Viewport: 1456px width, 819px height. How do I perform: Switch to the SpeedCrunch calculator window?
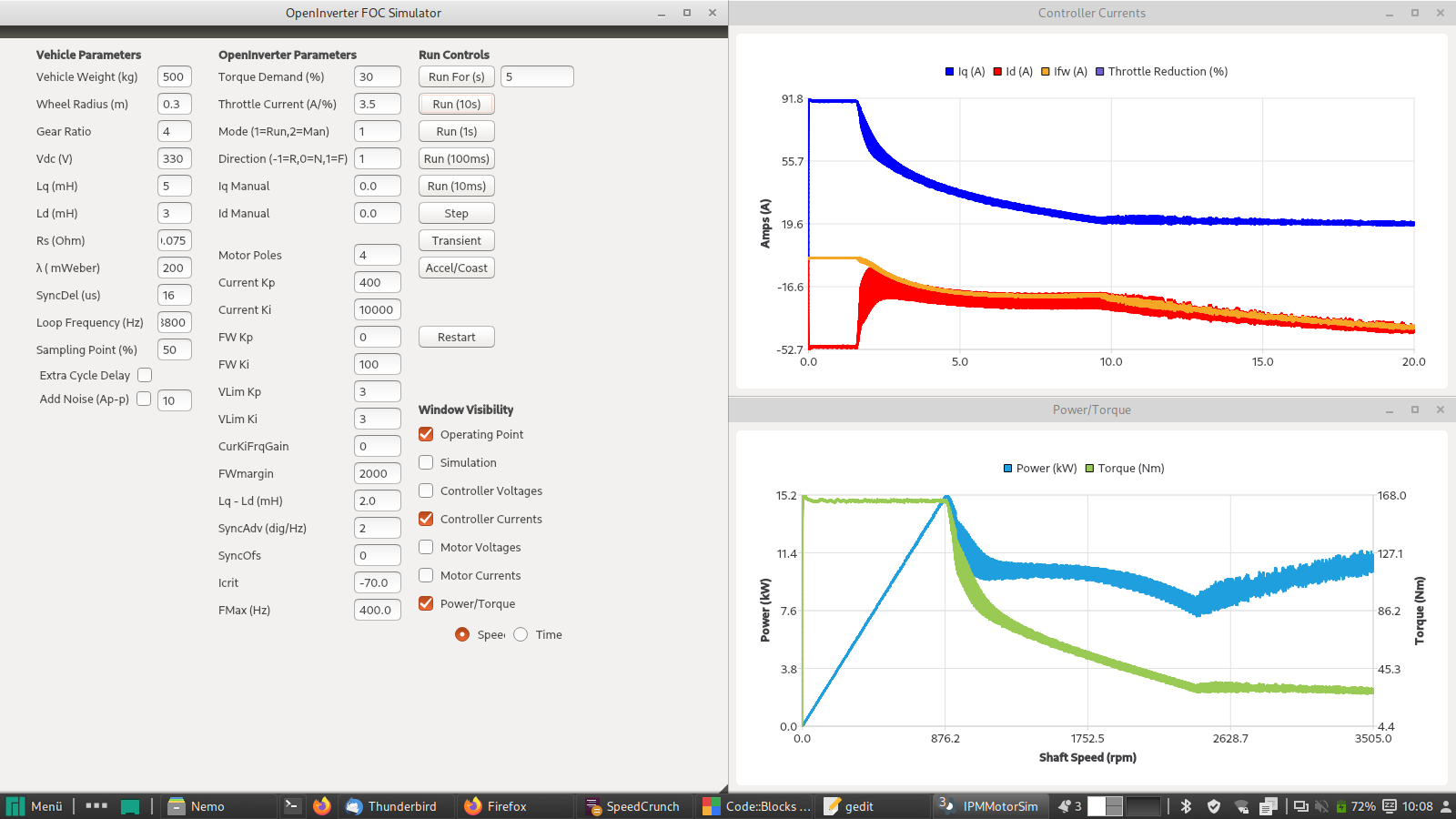(x=632, y=806)
